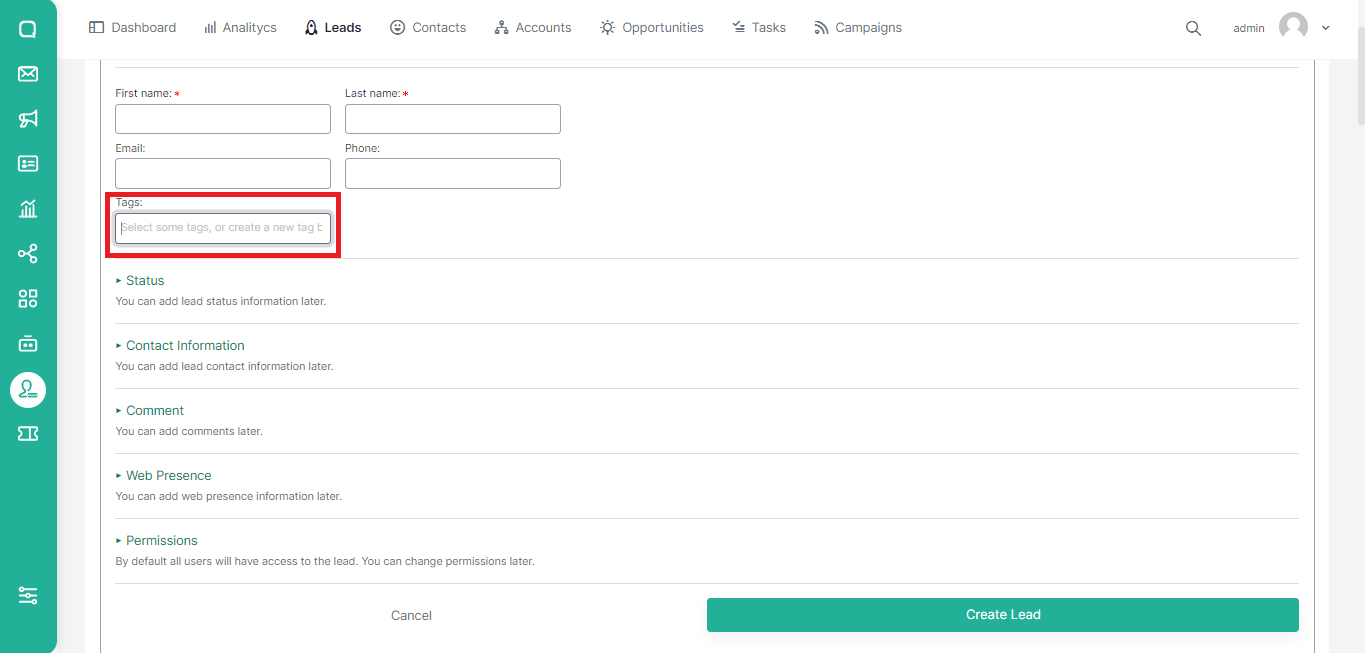Open the mail envelope sidebar icon
The image size is (1365, 653).
coord(28,74)
